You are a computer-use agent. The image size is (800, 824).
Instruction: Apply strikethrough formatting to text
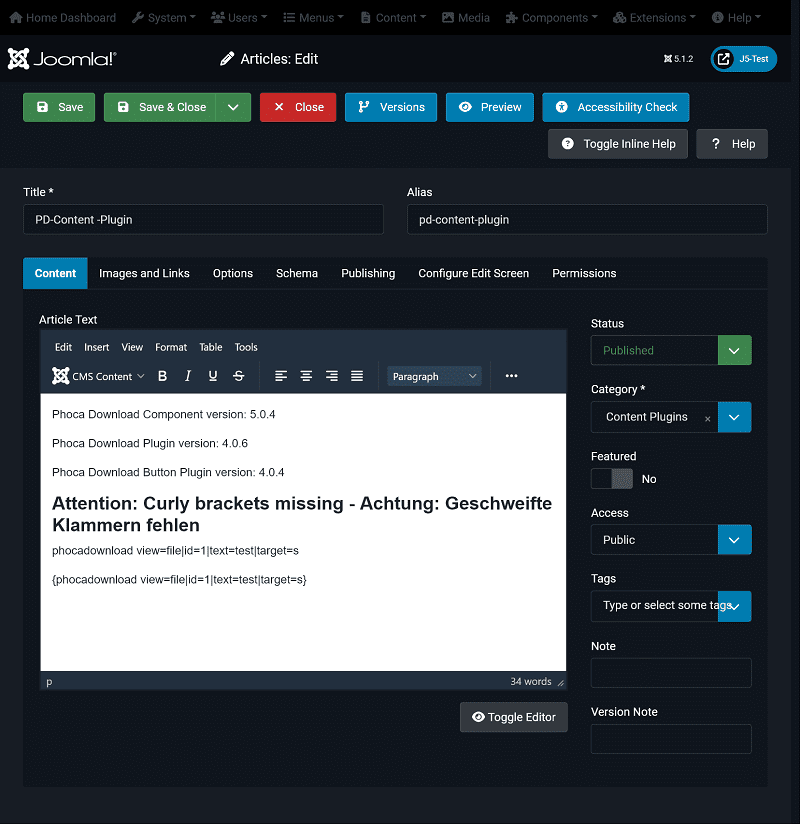tap(239, 376)
